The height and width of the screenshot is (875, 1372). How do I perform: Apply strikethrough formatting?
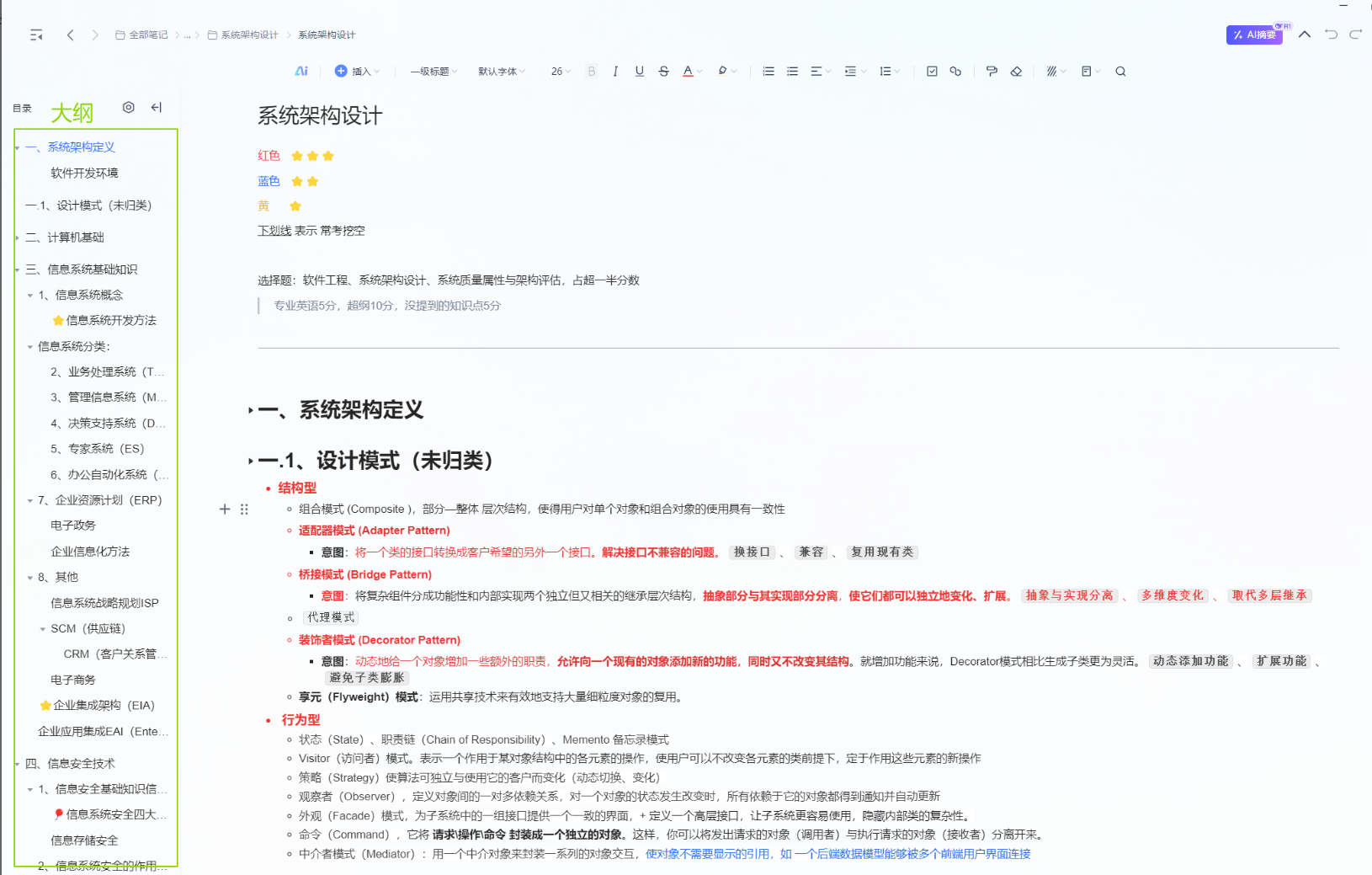click(x=663, y=72)
